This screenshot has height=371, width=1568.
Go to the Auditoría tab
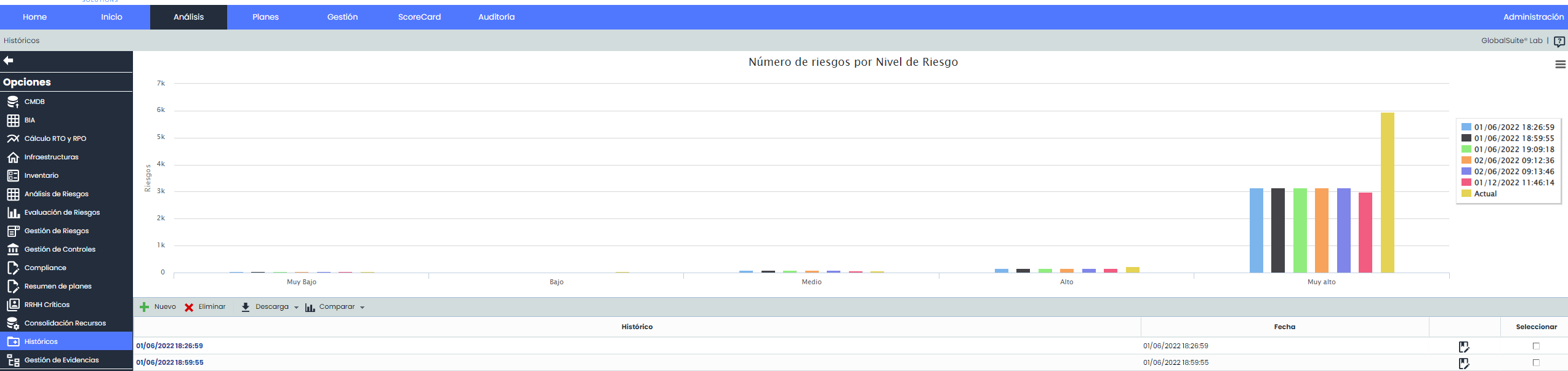pyautogui.click(x=496, y=17)
